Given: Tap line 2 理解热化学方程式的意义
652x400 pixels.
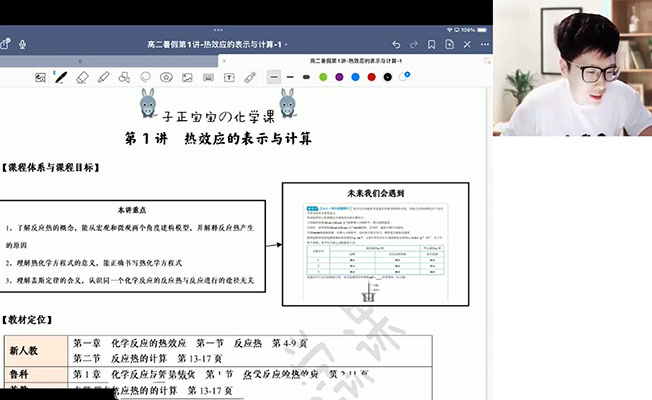Looking at the screenshot, I should click(x=94, y=263).
